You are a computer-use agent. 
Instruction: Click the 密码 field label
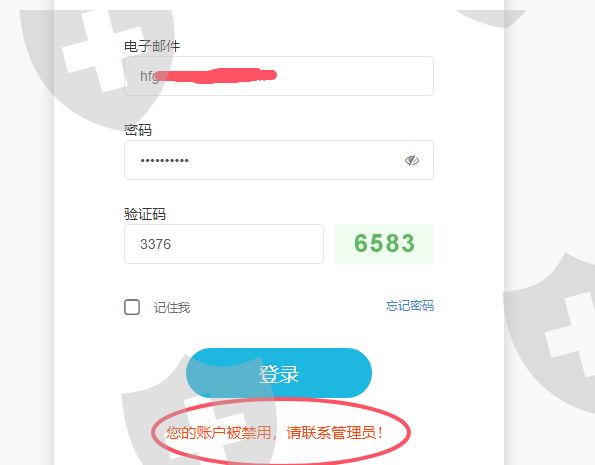click(138, 130)
